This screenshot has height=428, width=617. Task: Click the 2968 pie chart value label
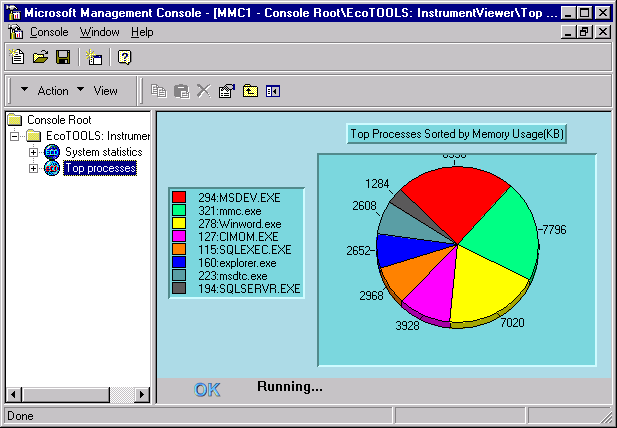[371, 295]
